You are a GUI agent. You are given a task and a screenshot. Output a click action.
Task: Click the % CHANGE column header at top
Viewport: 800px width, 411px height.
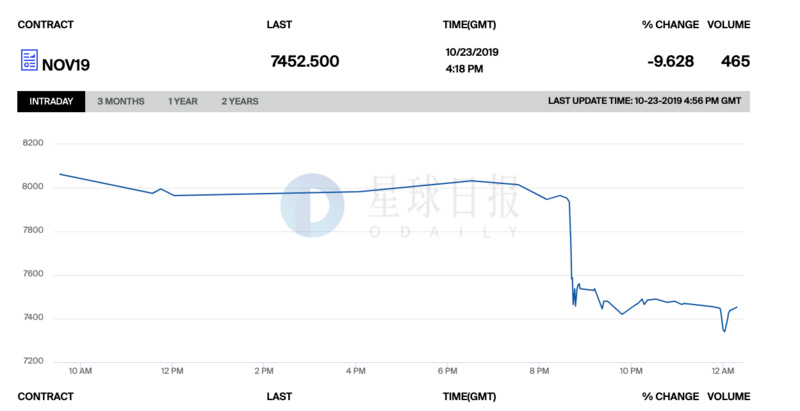pyautogui.click(x=668, y=24)
